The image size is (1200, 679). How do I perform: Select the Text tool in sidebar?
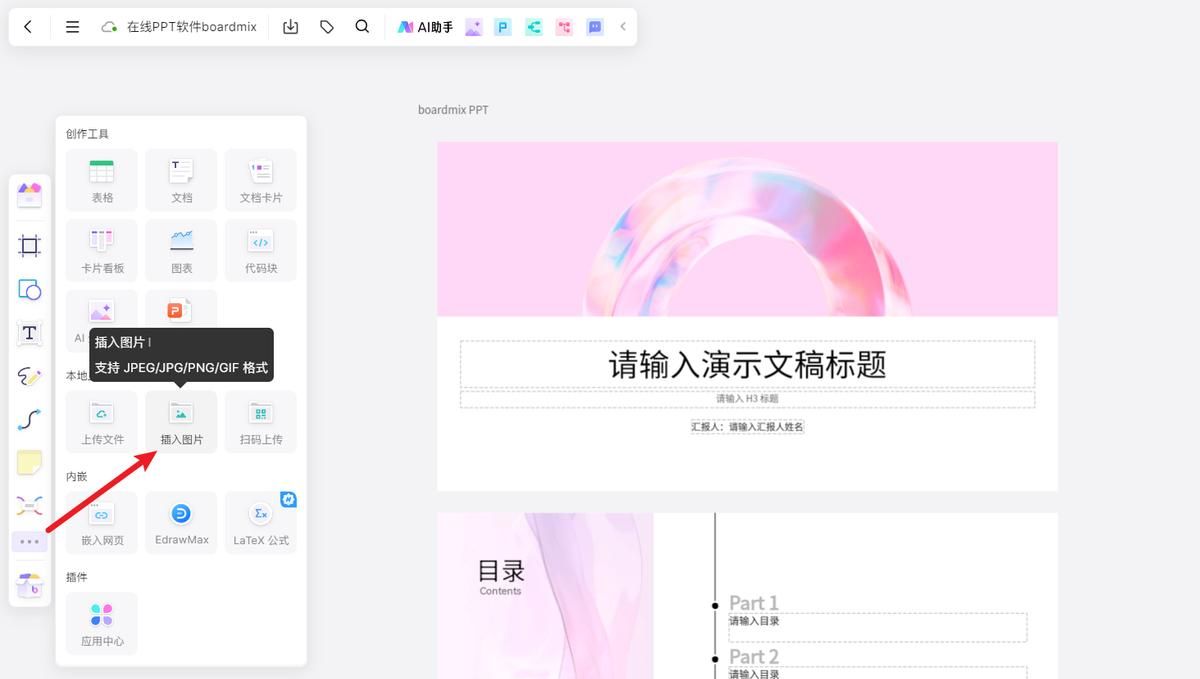pos(29,333)
